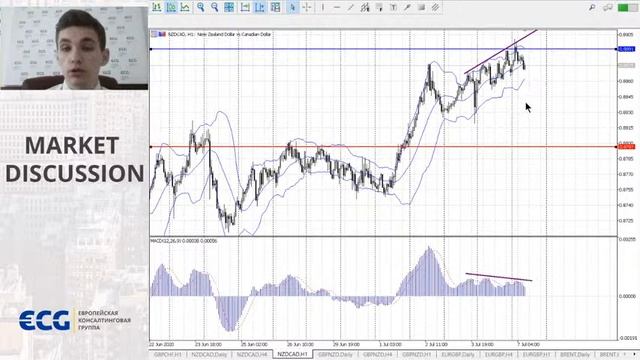Image resolution: width=640 pixels, height=360 pixels.
Task: Select the horizontal line drawing tool
Action: click(337, 7)
